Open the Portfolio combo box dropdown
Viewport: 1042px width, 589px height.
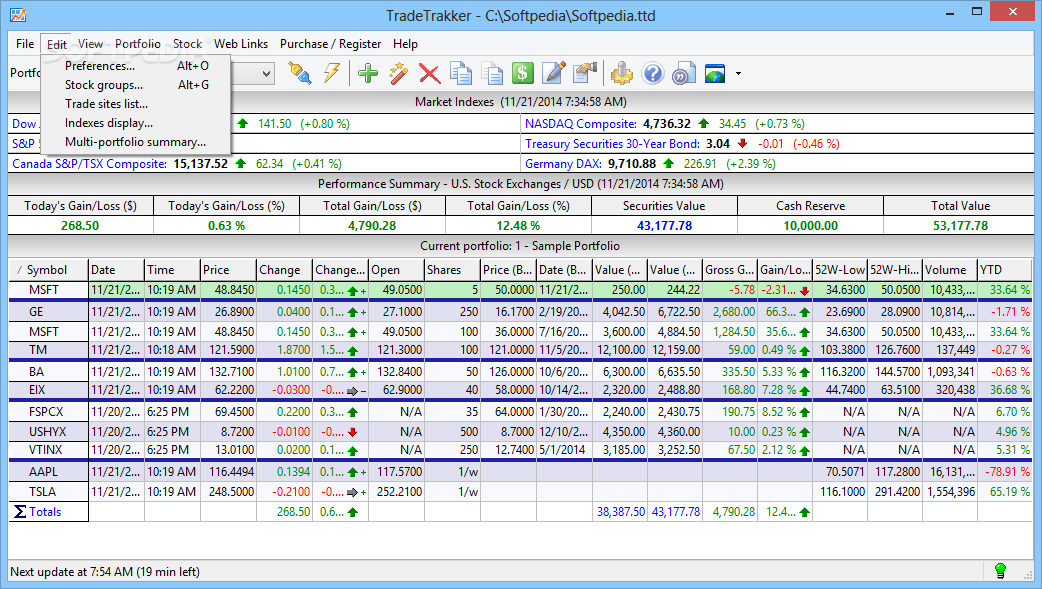pos(266,73)
